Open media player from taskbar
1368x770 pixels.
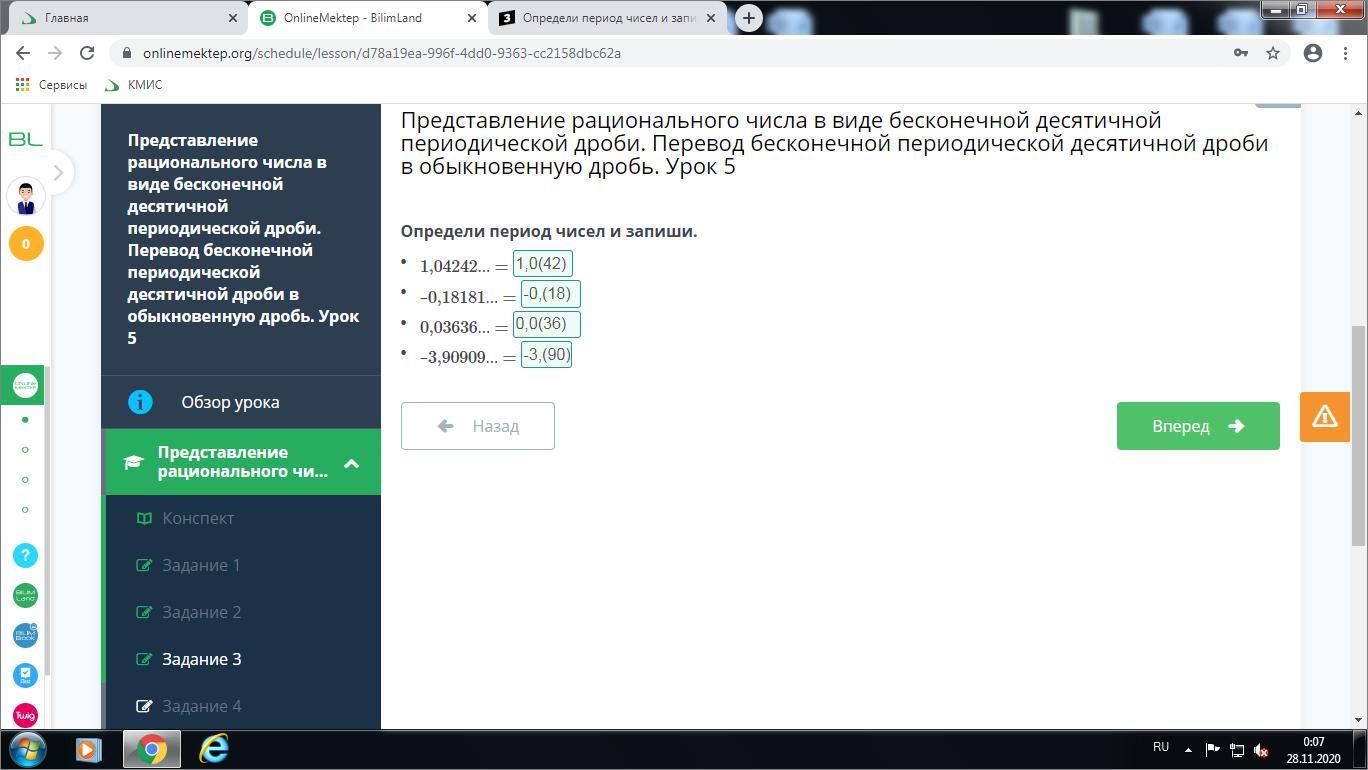88,749
